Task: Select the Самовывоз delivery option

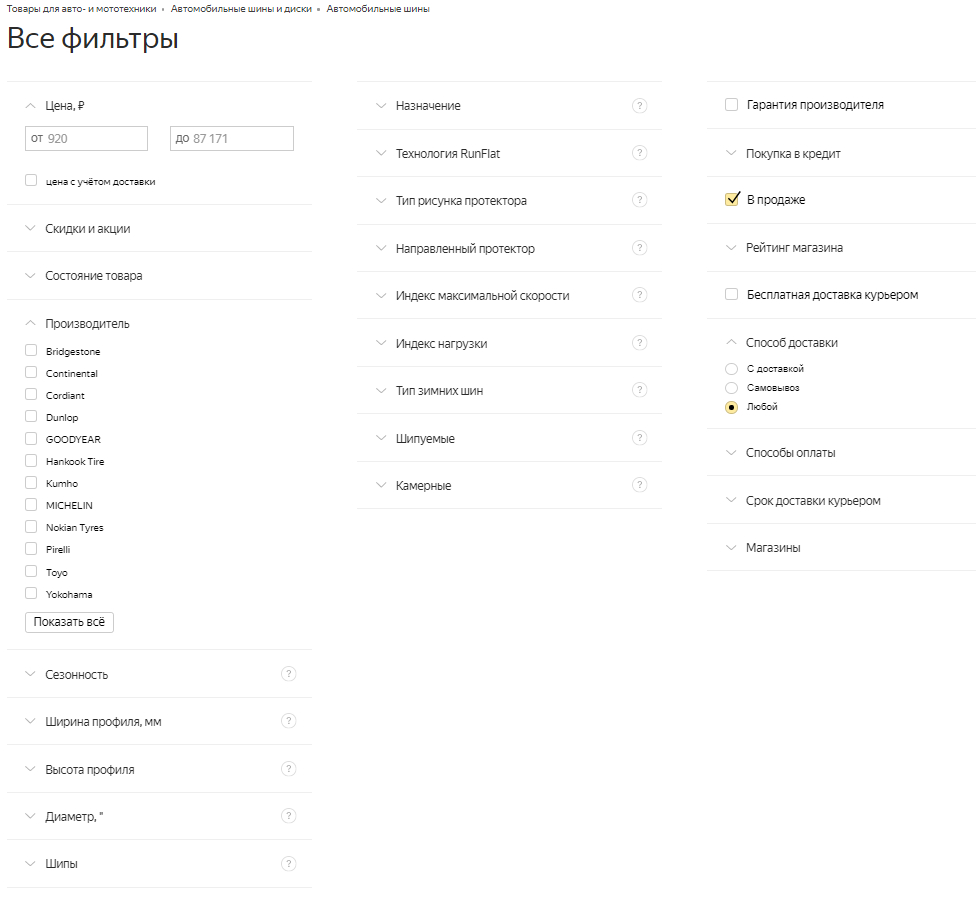Action: coord(731,388)
